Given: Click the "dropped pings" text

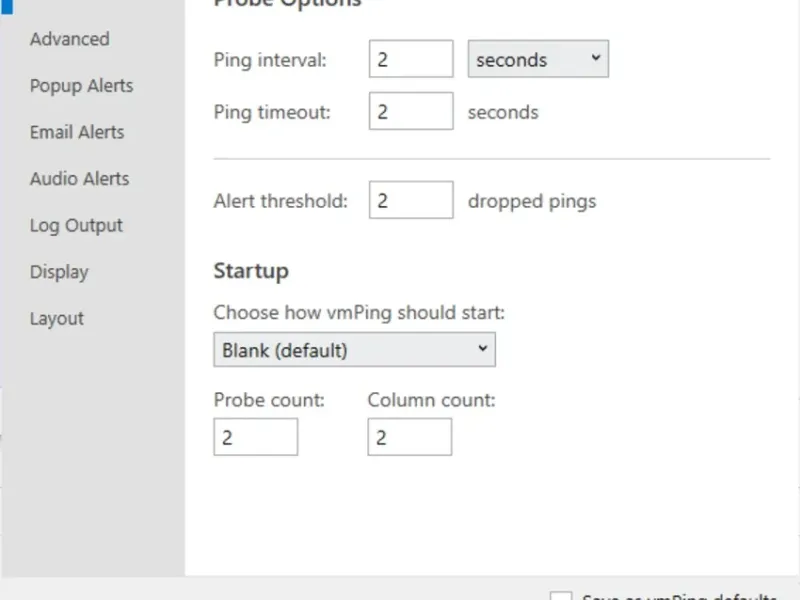Looking at the screenshot, I should click(531, 201).
